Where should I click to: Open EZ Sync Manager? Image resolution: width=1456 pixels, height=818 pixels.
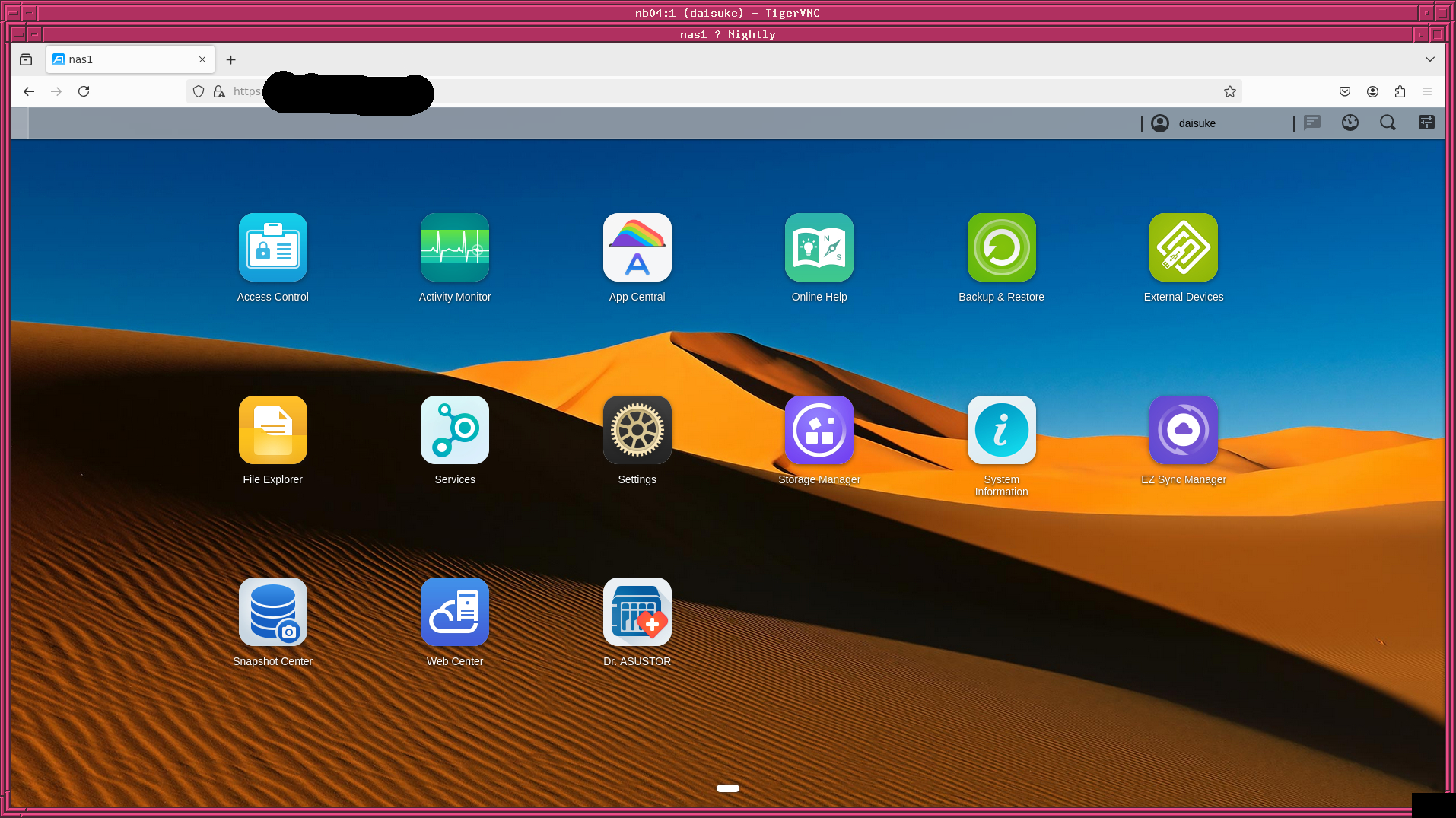tap(1183, 430)
